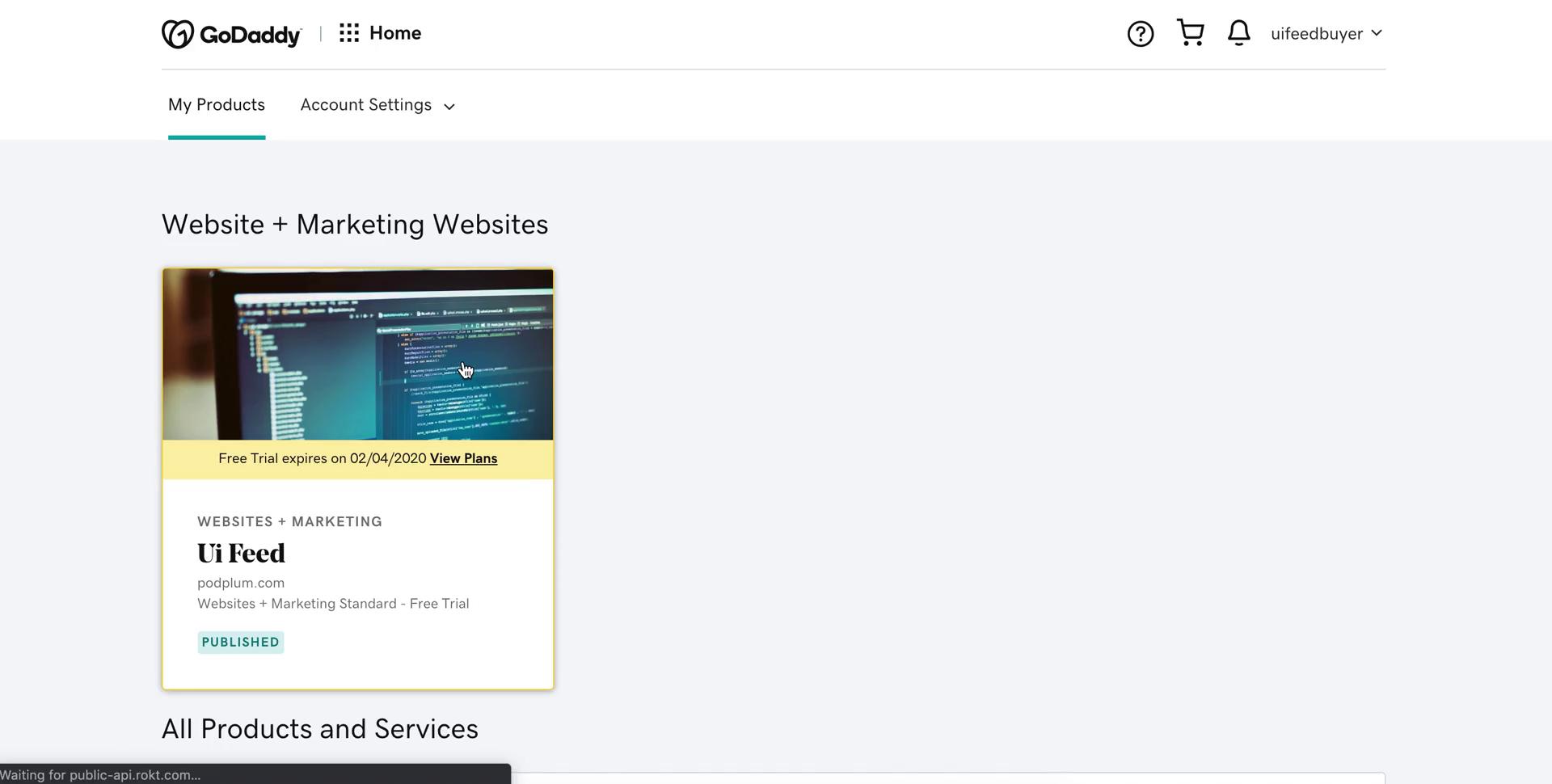The image size is (1552, 784).
Task: Open the Ui Feed website preview image
Action: click(357, 354)
